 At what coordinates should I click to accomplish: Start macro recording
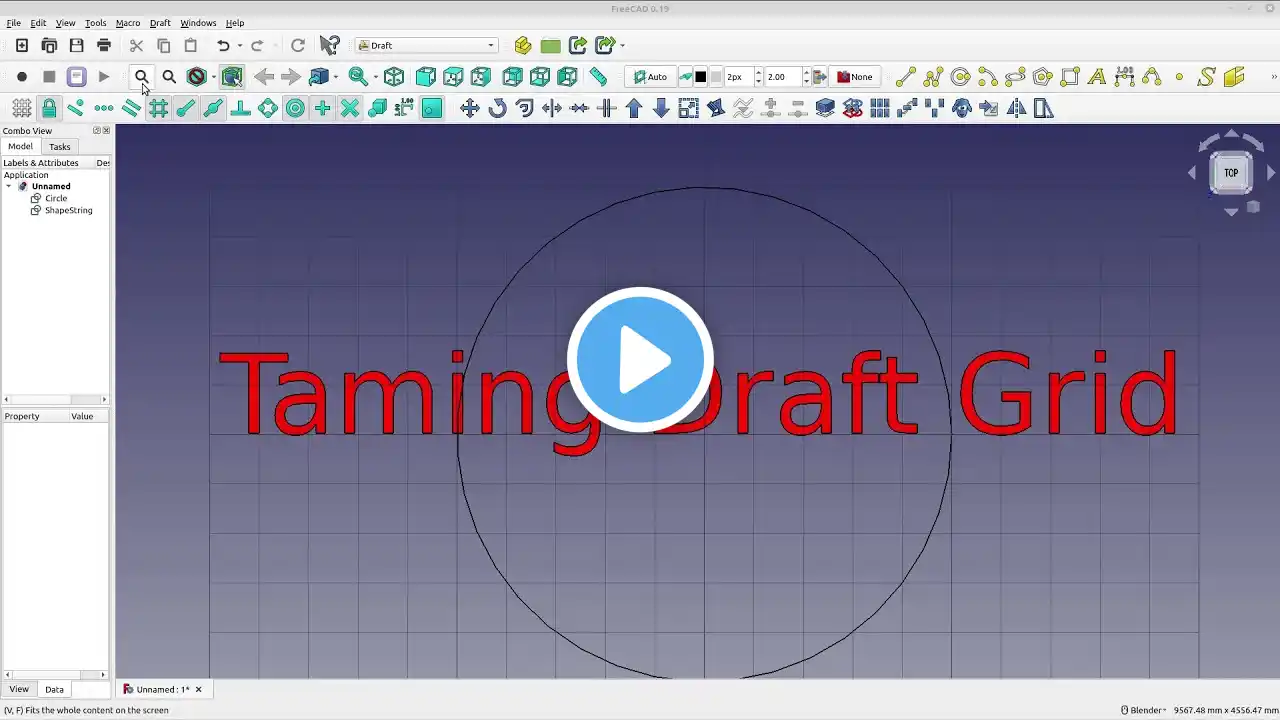22,76
